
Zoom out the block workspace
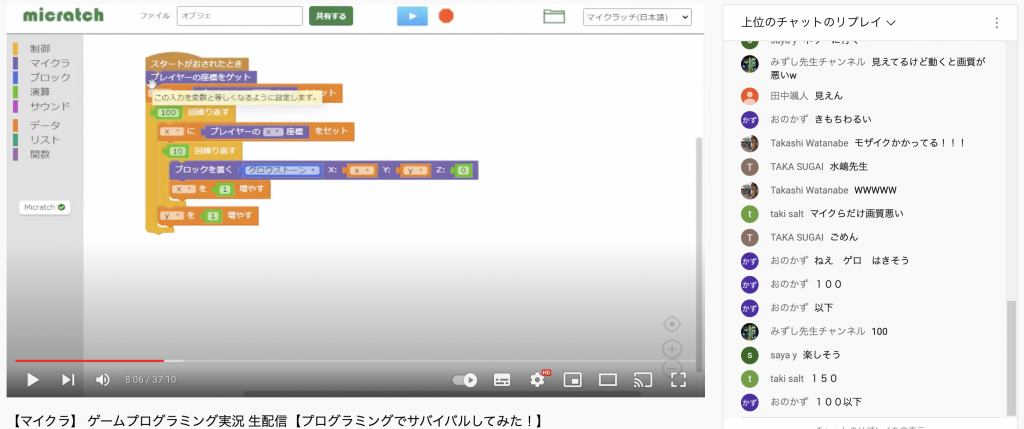pyautogui.click(x=673, y=368)
